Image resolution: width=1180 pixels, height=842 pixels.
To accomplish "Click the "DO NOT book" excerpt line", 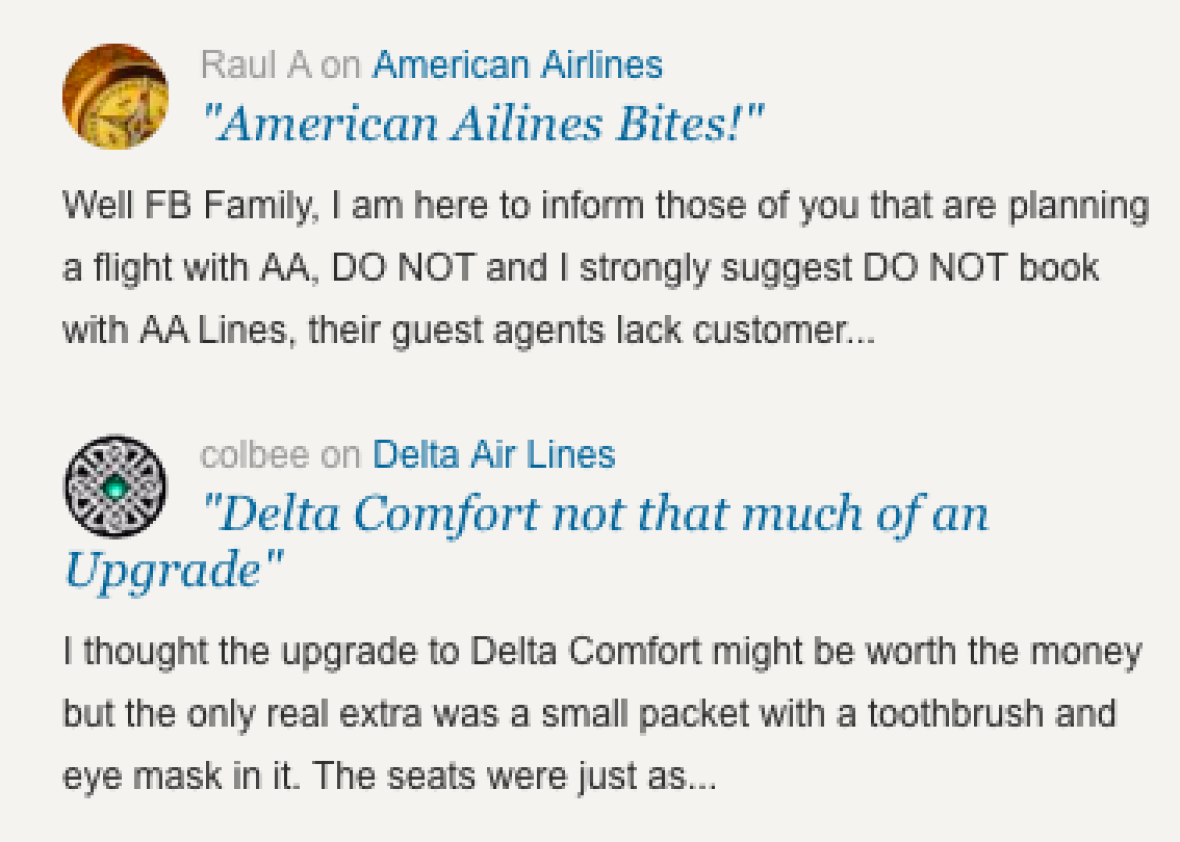I will tap(580, 269).
